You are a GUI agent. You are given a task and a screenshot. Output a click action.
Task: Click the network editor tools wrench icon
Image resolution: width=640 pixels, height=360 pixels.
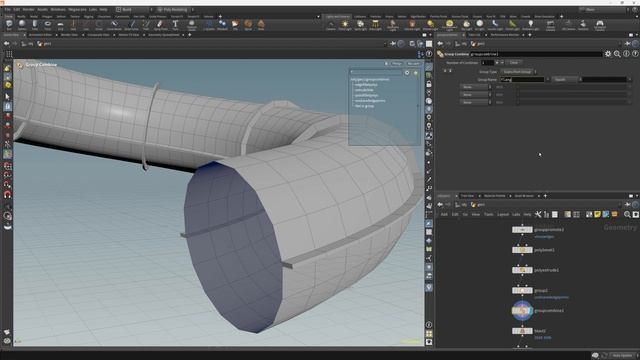[538, 214]
